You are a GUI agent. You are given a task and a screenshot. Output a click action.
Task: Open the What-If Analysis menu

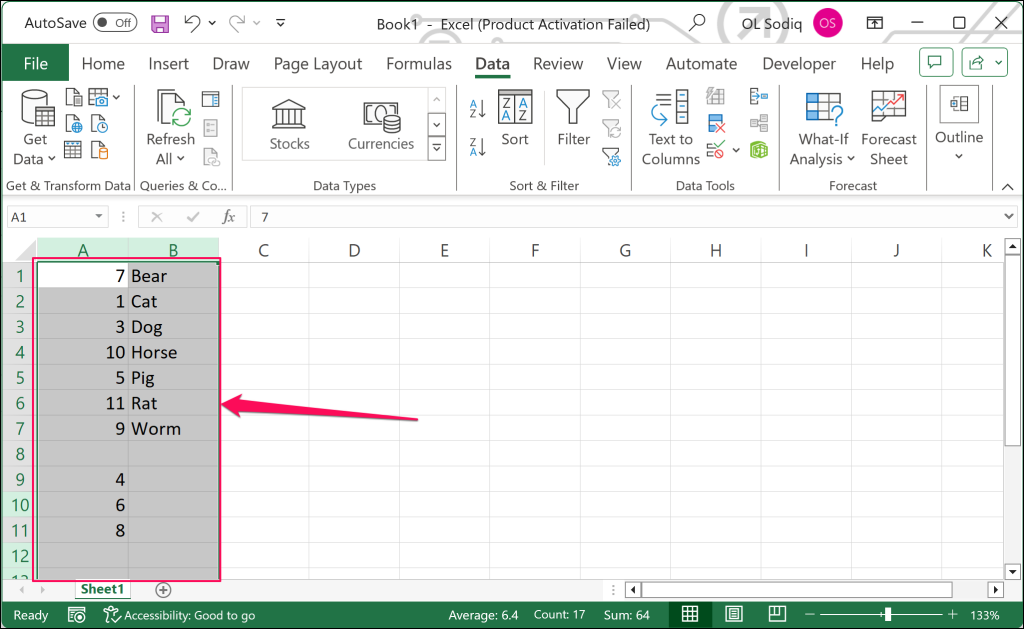823,129
